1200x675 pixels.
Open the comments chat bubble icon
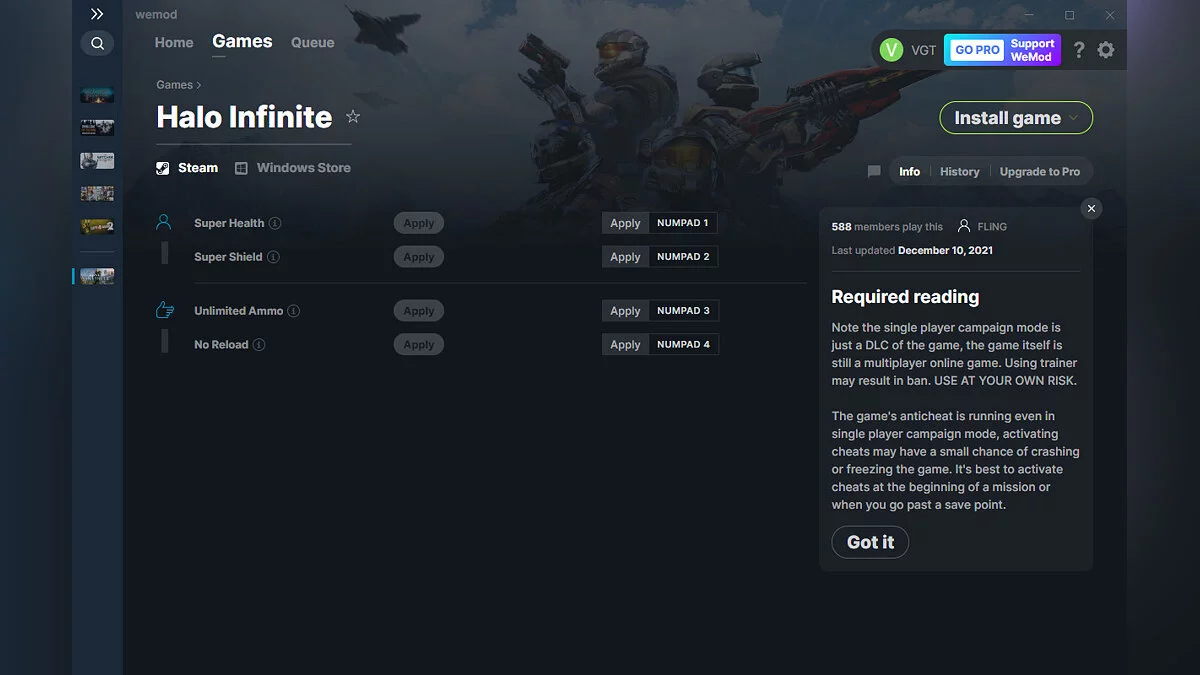pyautogui.click(x=874, y=172)
